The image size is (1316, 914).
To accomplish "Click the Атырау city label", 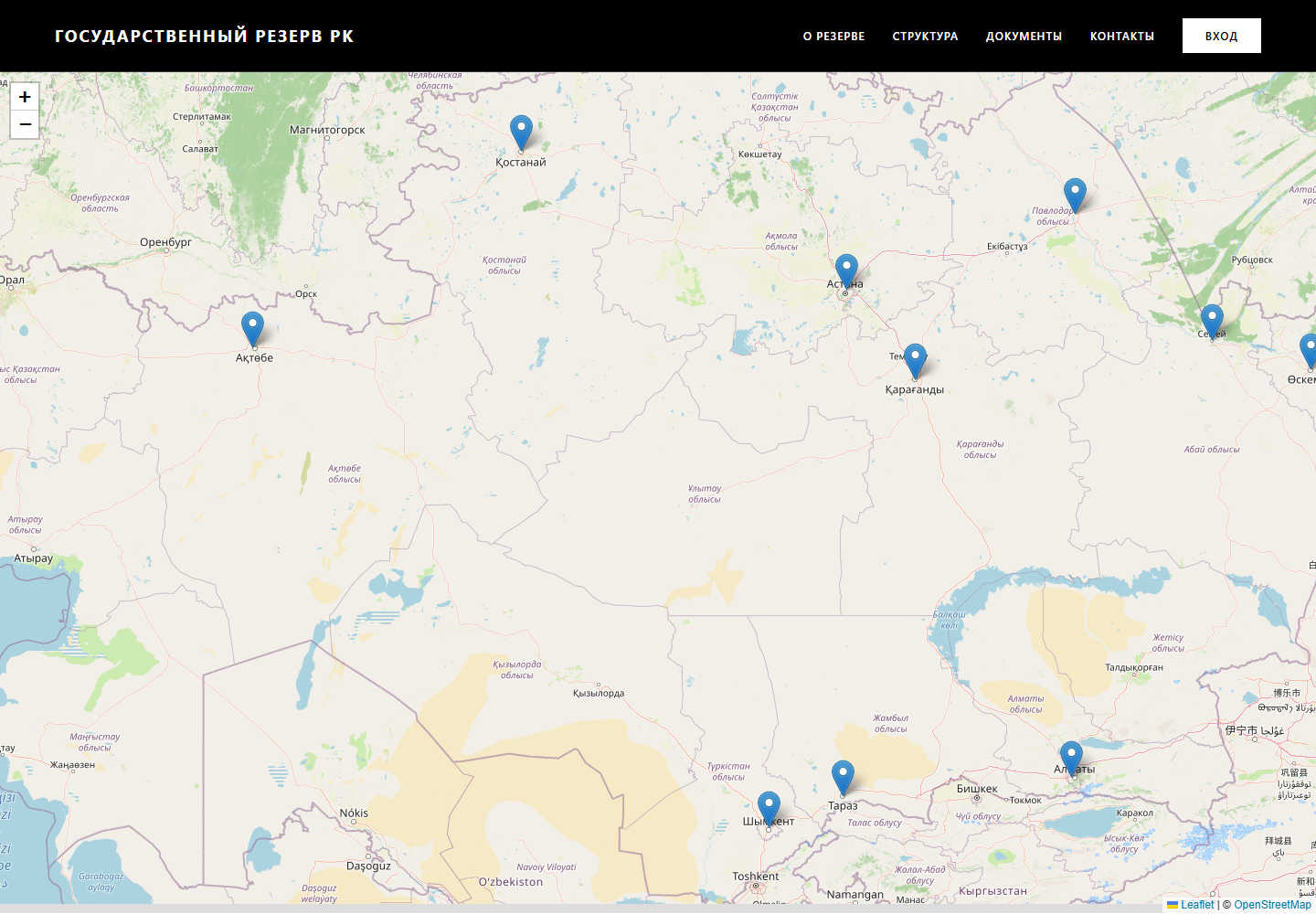I will pyautogui.click(x=34, y=558).
